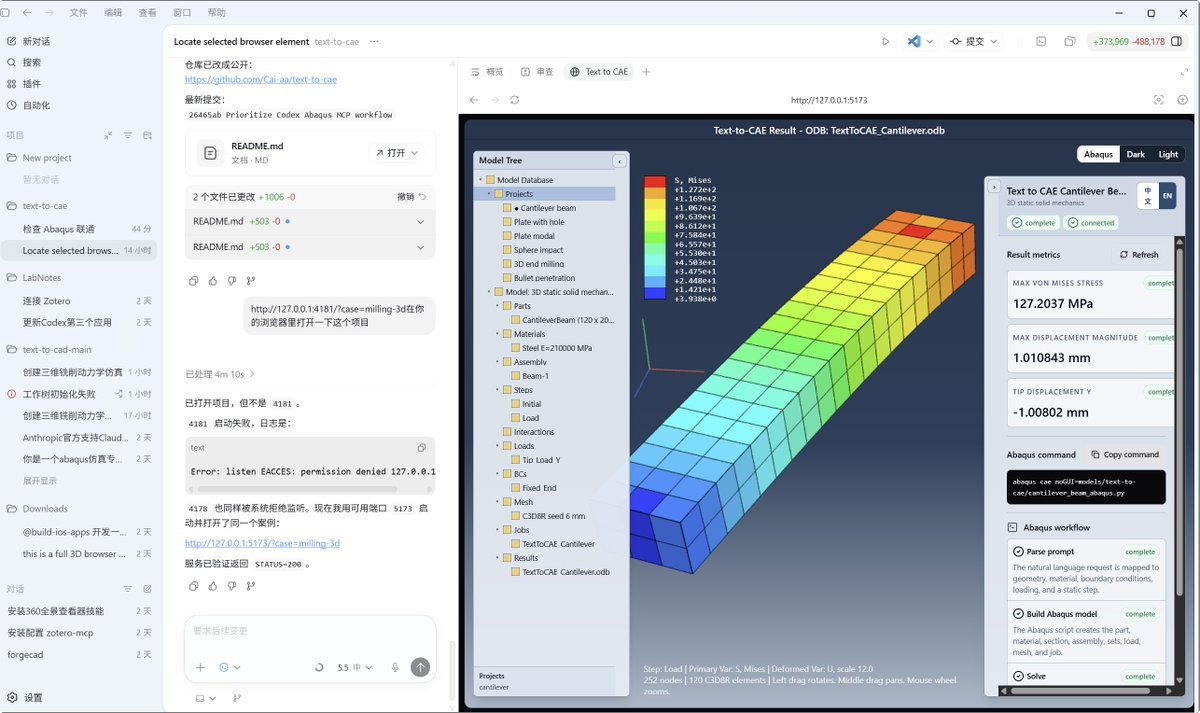Switch to the 概览 tab
1200x713 pixels.
[487, 72]
